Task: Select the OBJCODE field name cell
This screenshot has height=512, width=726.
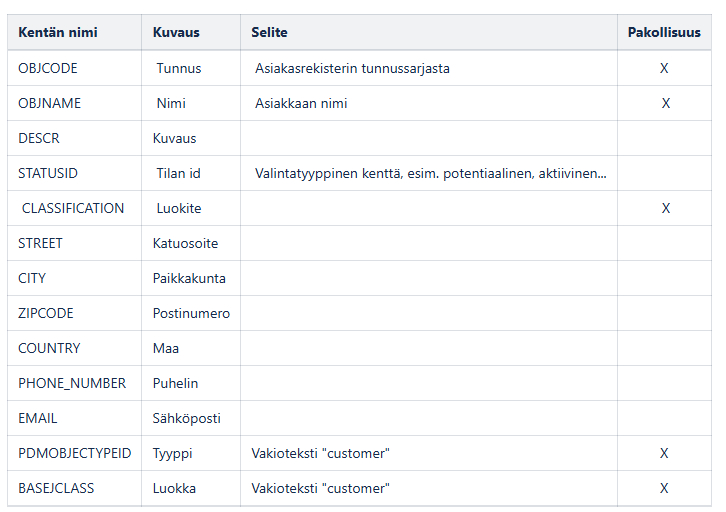Action: [48, 68]
